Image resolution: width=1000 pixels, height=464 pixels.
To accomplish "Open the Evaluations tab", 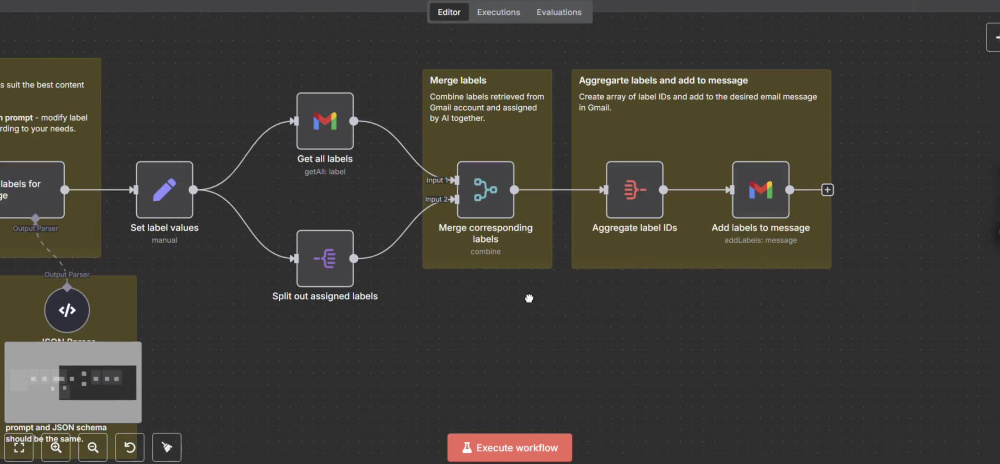I will click(x=559, y=12).
